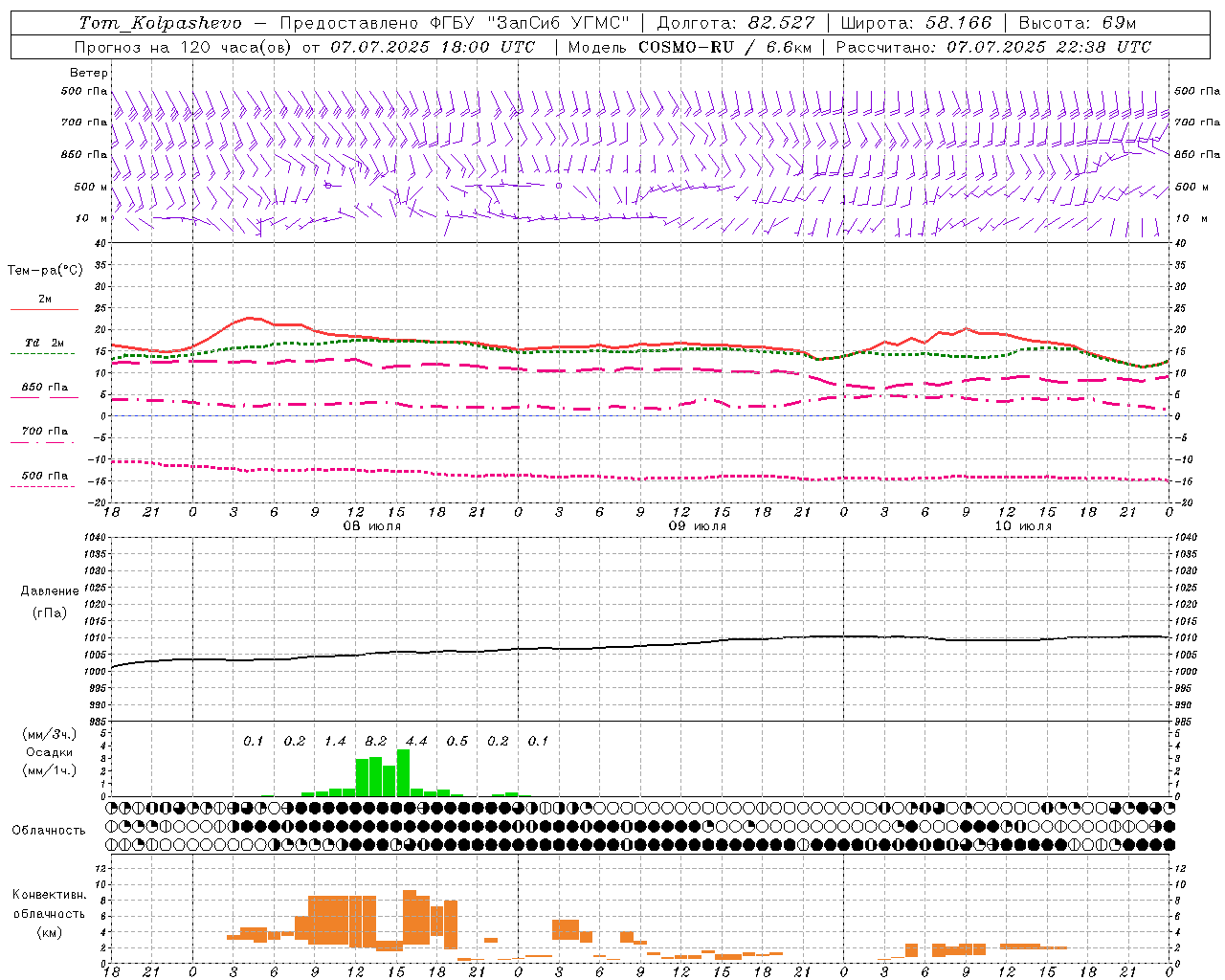Screen dimensions: 1225x980
Task: Click the 1.4 three-hour precipitation total
Action: pos(335,742)
